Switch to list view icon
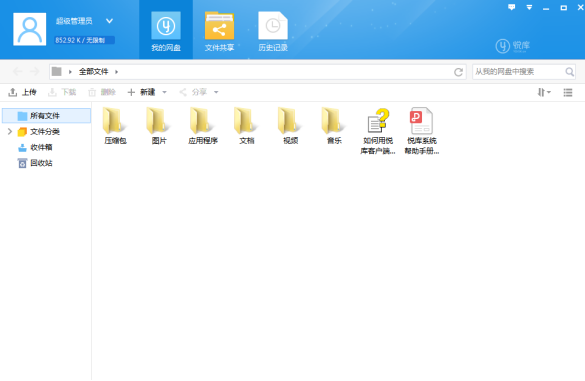 click(567, 92)
